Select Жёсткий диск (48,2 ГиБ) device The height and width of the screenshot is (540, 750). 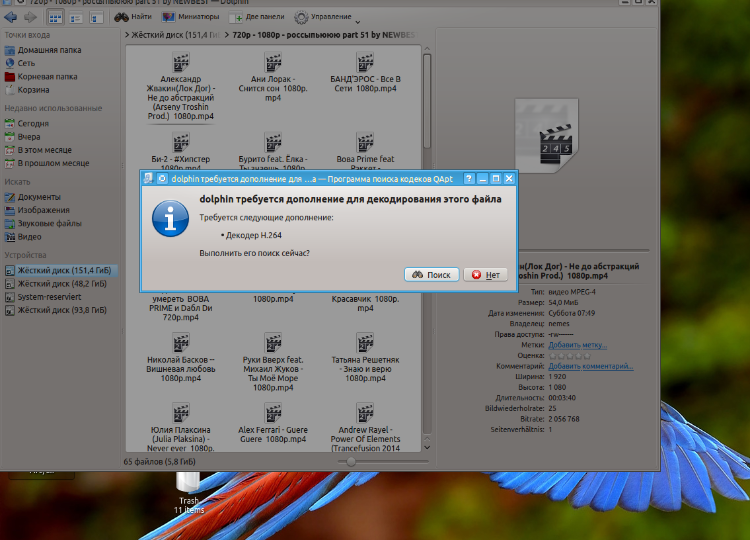[61, 284]
